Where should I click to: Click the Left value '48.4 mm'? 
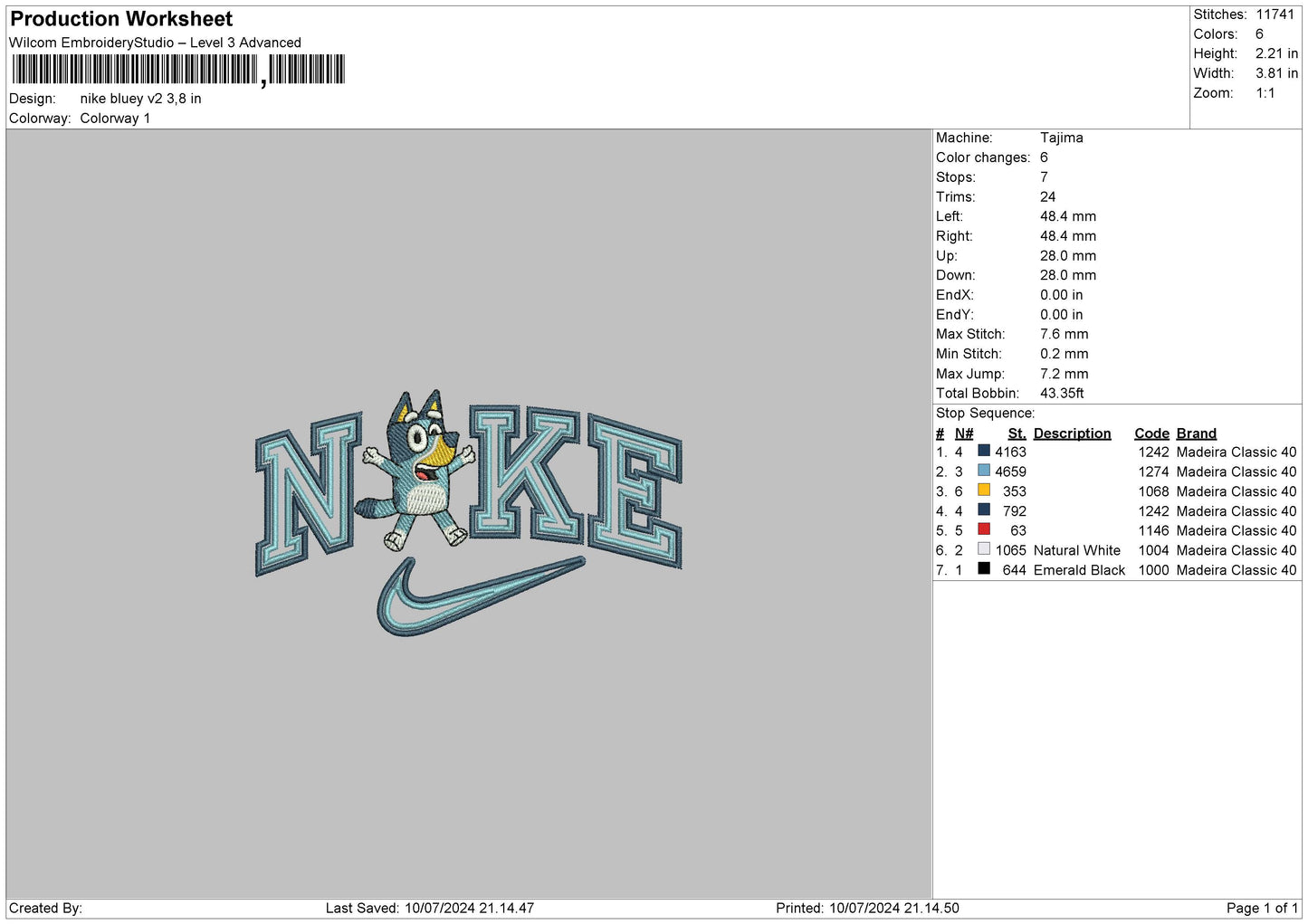[1068, 216]
